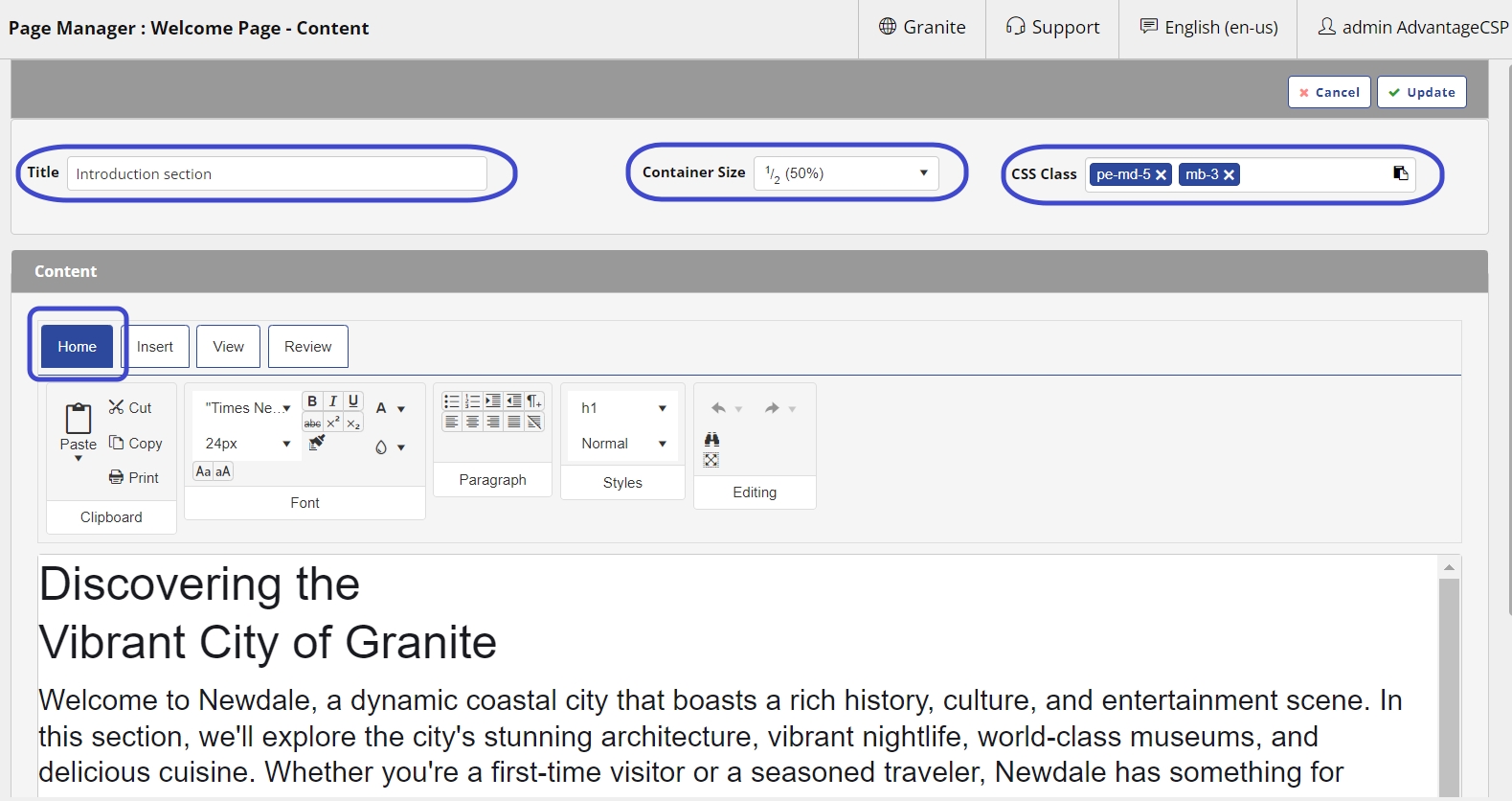Open the h1 heading style dropdown

click(623, 408)
